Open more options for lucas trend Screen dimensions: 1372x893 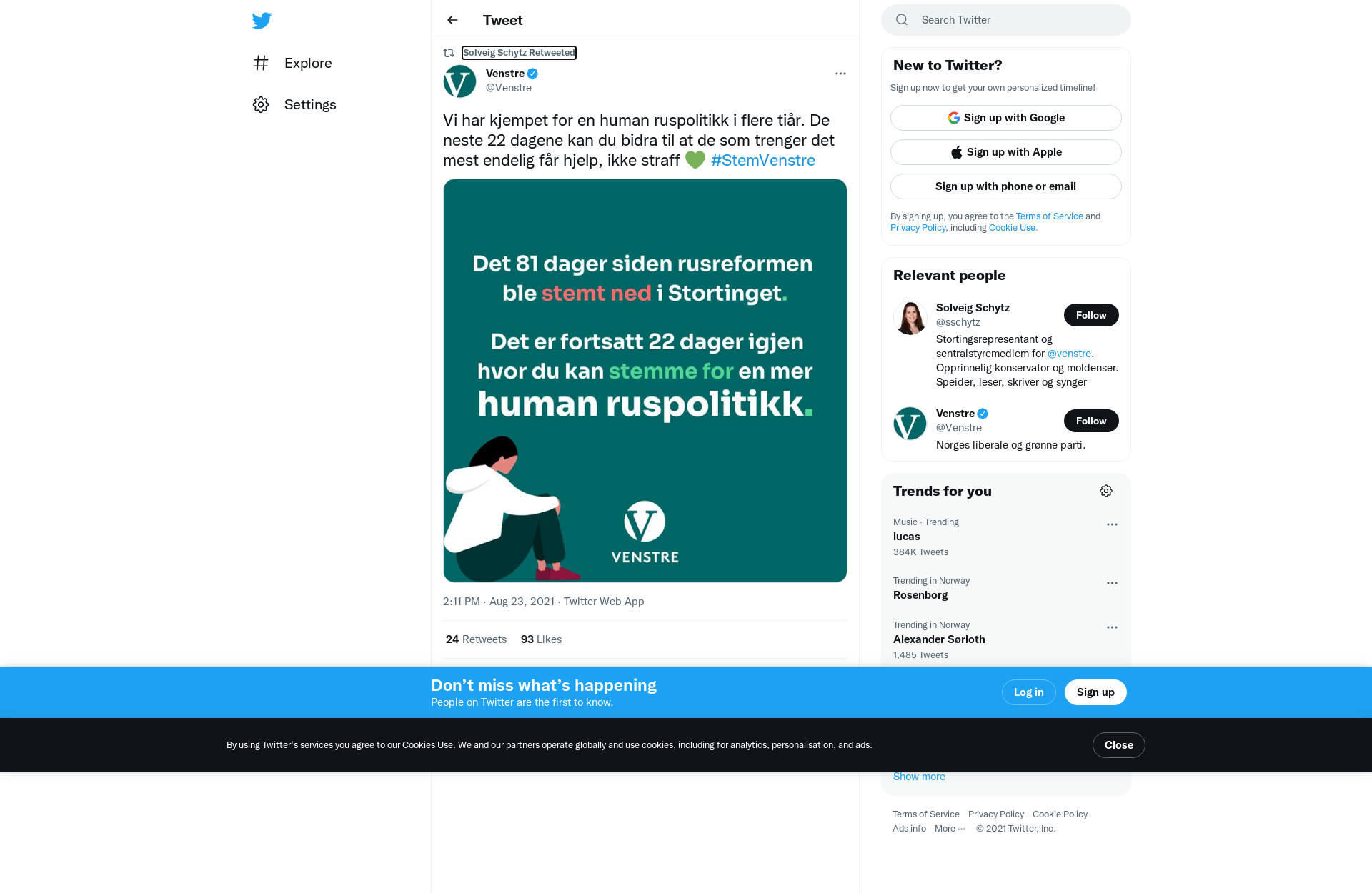click(x=1112, y=524)
